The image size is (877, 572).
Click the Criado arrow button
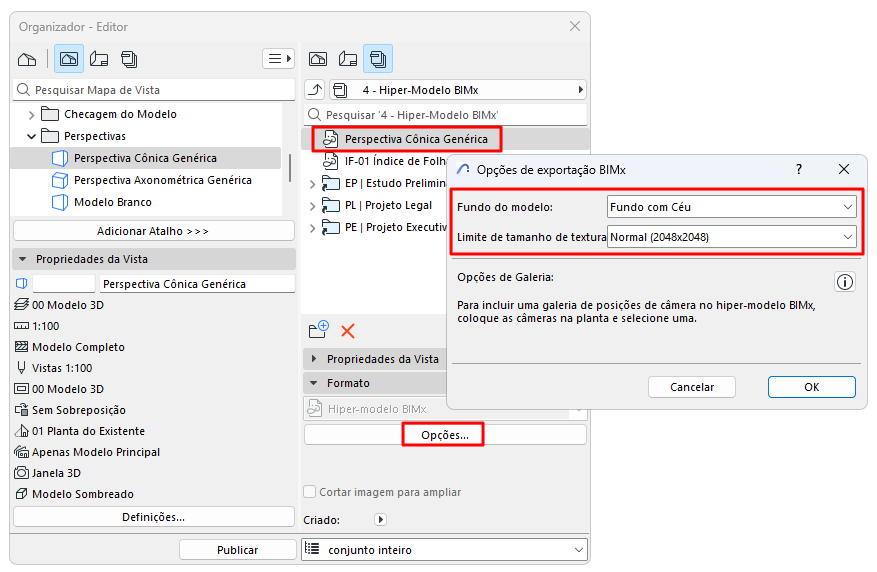pos(381,519)
